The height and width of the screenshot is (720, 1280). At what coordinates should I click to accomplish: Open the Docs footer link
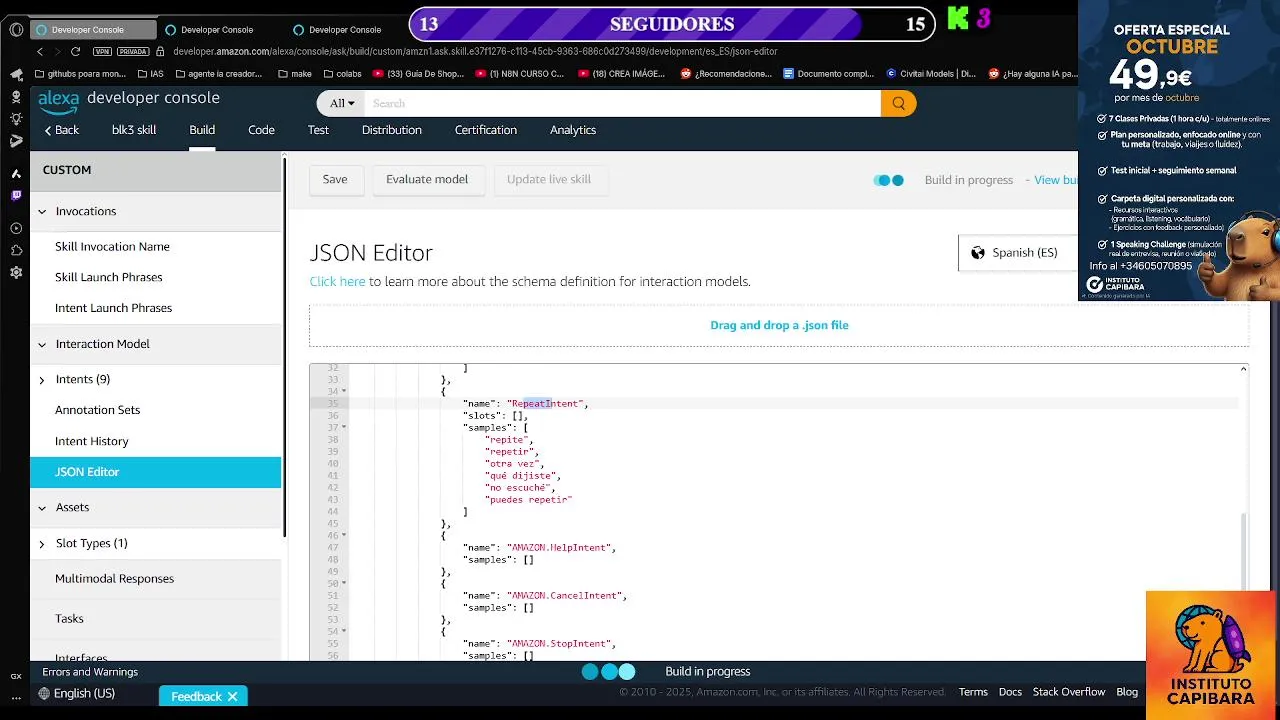click(x=1010, y=692)
